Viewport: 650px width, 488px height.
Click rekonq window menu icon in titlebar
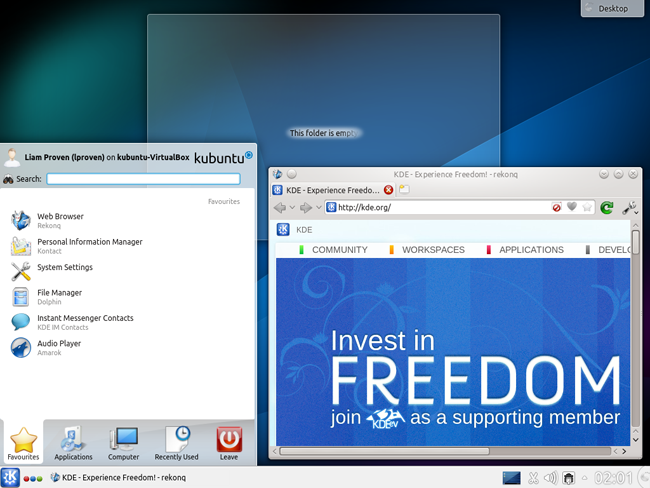277,174
